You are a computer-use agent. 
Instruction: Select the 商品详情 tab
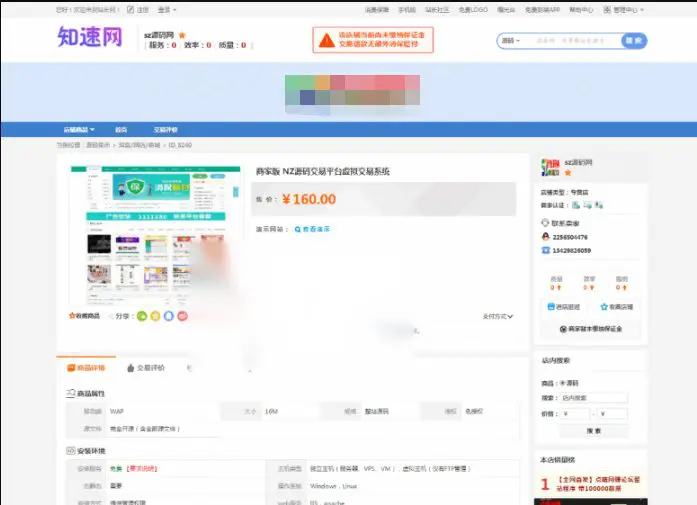pyautogui.click(x=86, y=368)
